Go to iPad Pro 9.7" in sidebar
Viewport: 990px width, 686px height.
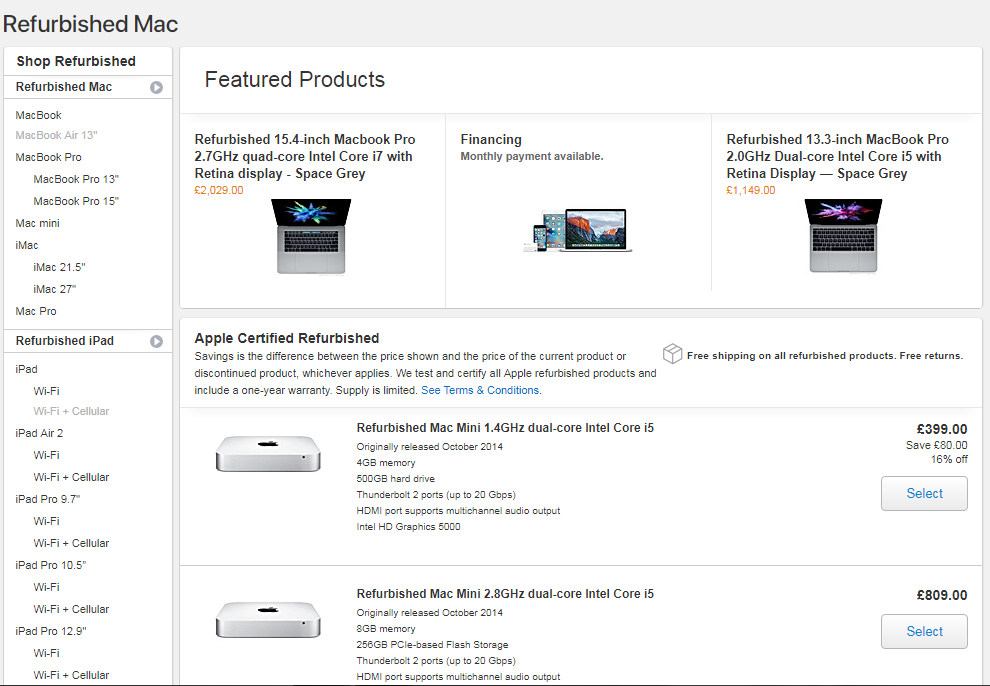click(x=48, y=499)
